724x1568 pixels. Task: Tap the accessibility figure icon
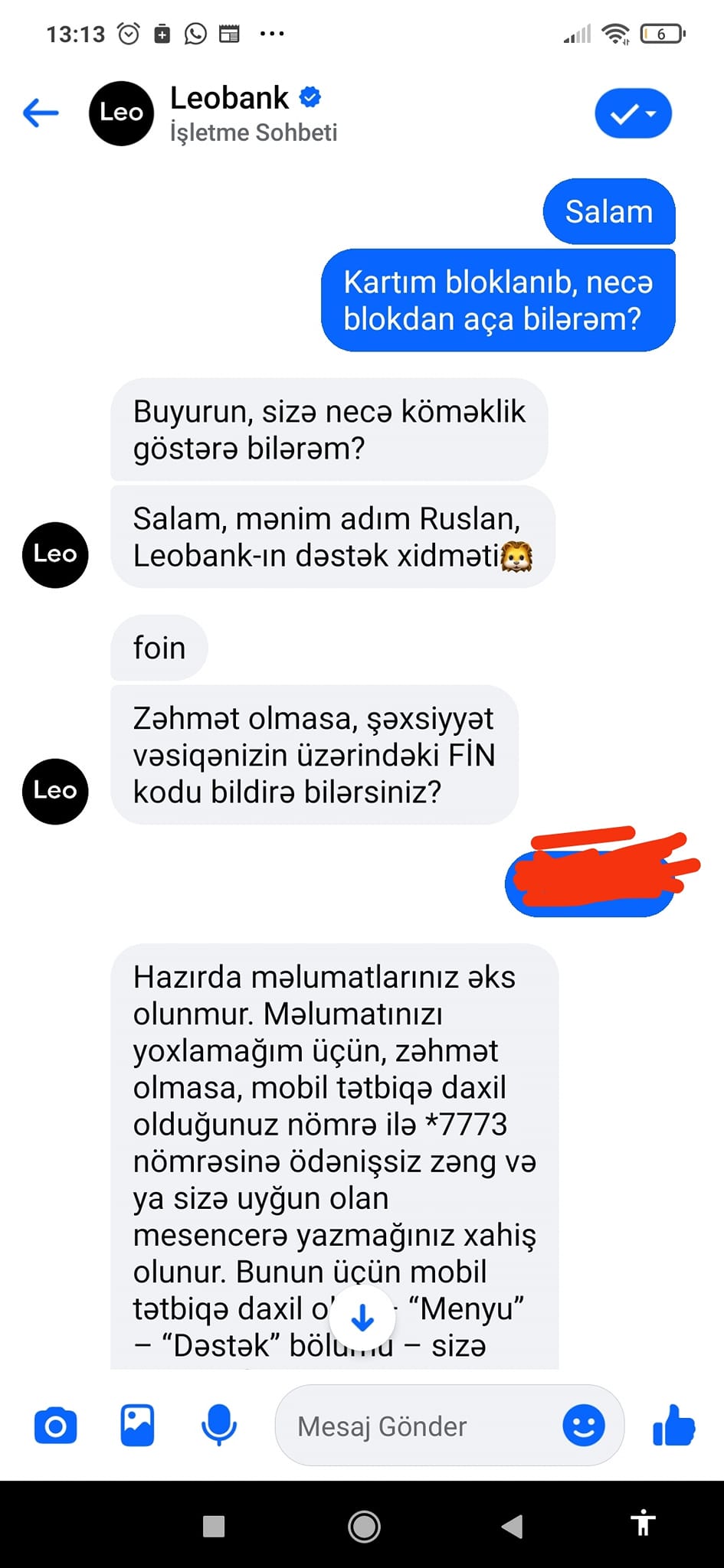tap(644, 1522)
